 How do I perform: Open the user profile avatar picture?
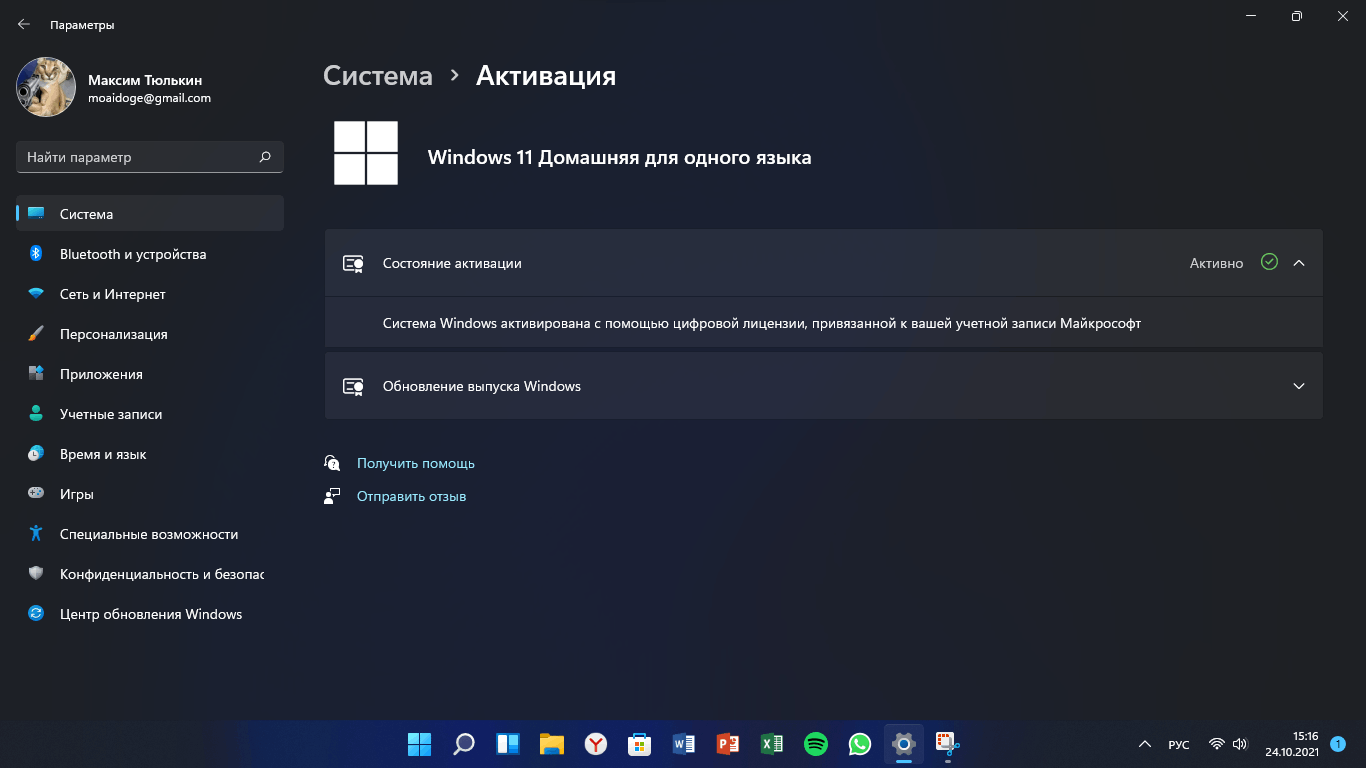coord(46,87)
